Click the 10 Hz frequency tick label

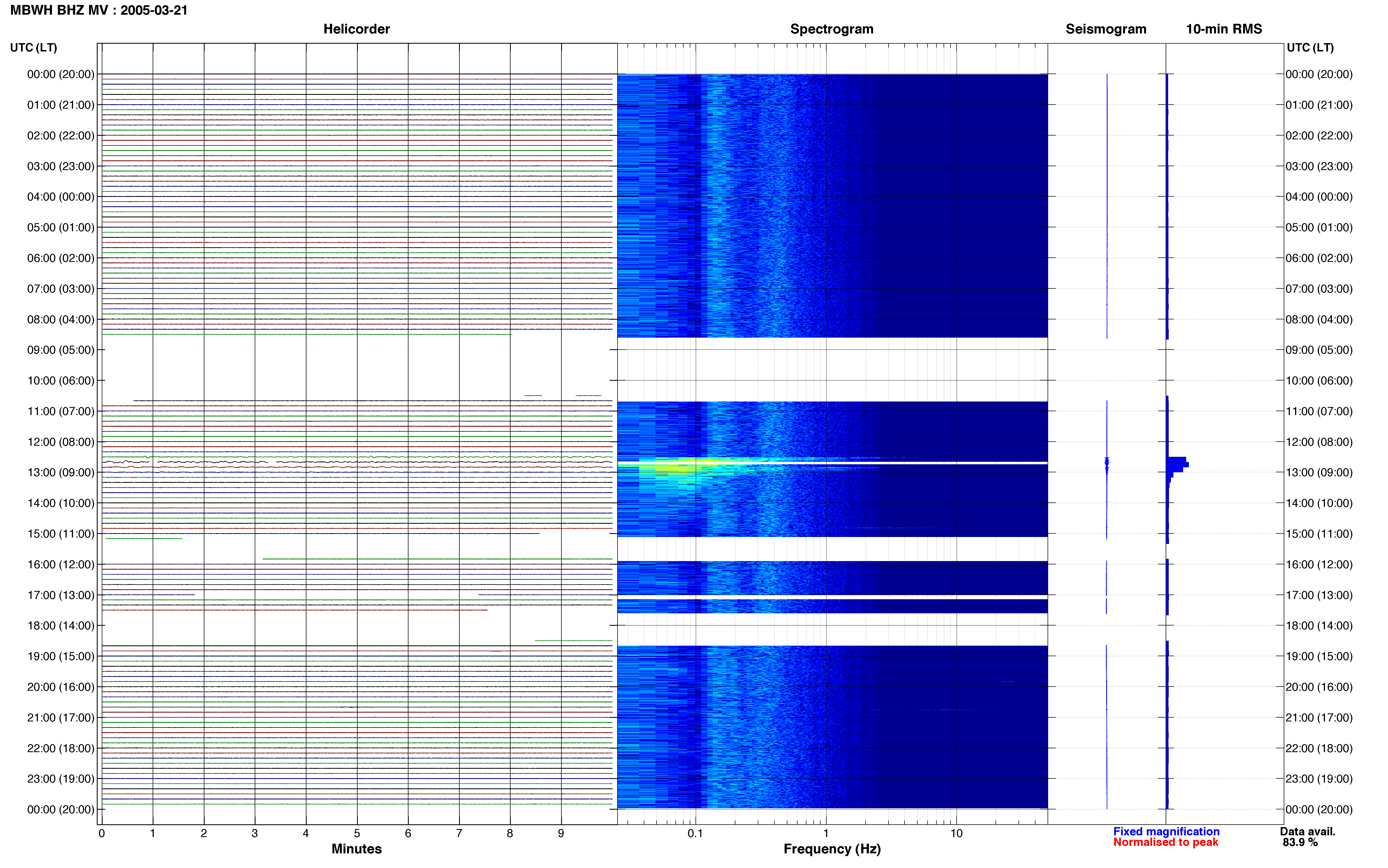coord(956,833)
